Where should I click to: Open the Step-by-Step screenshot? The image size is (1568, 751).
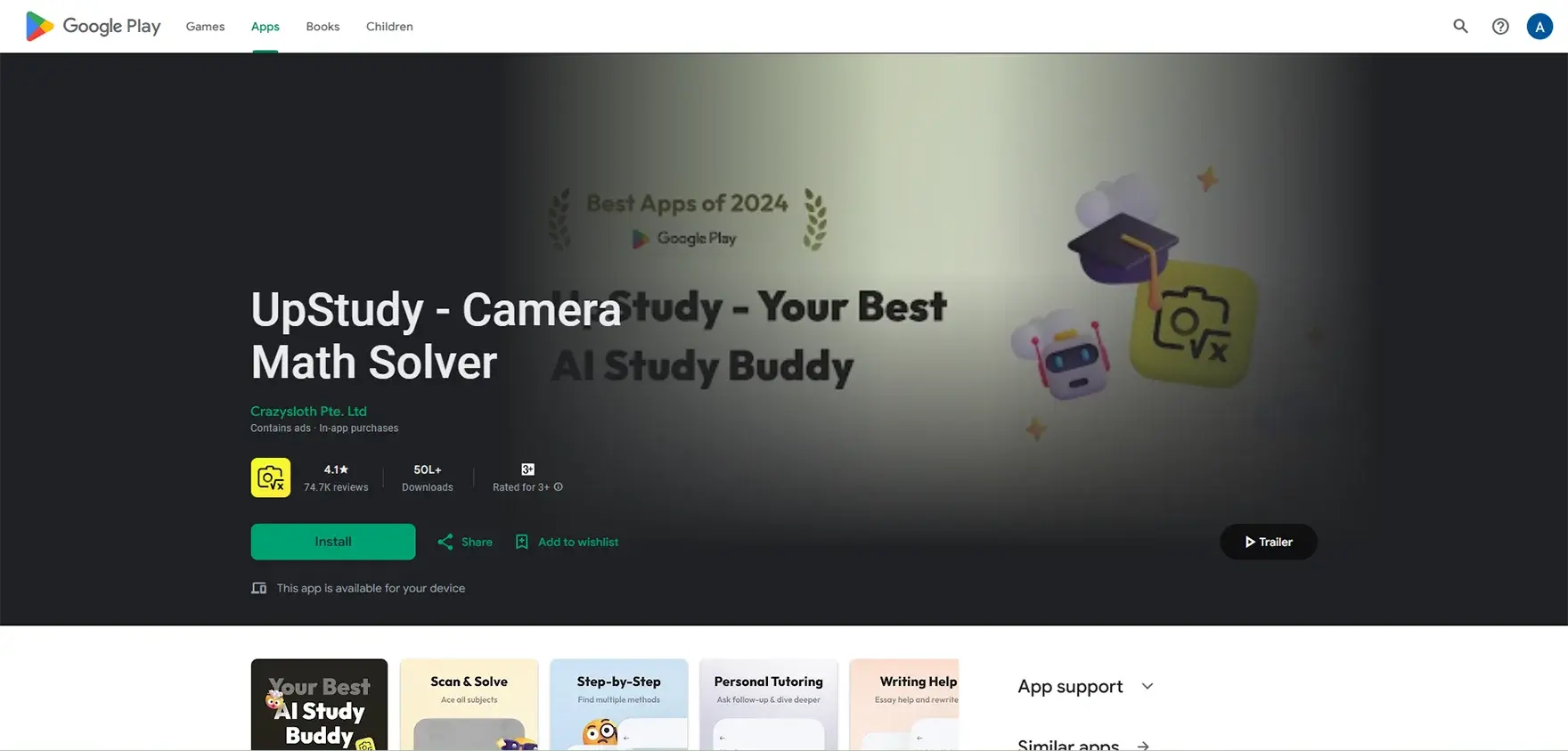pyautogui.click(x=619, y=705)
